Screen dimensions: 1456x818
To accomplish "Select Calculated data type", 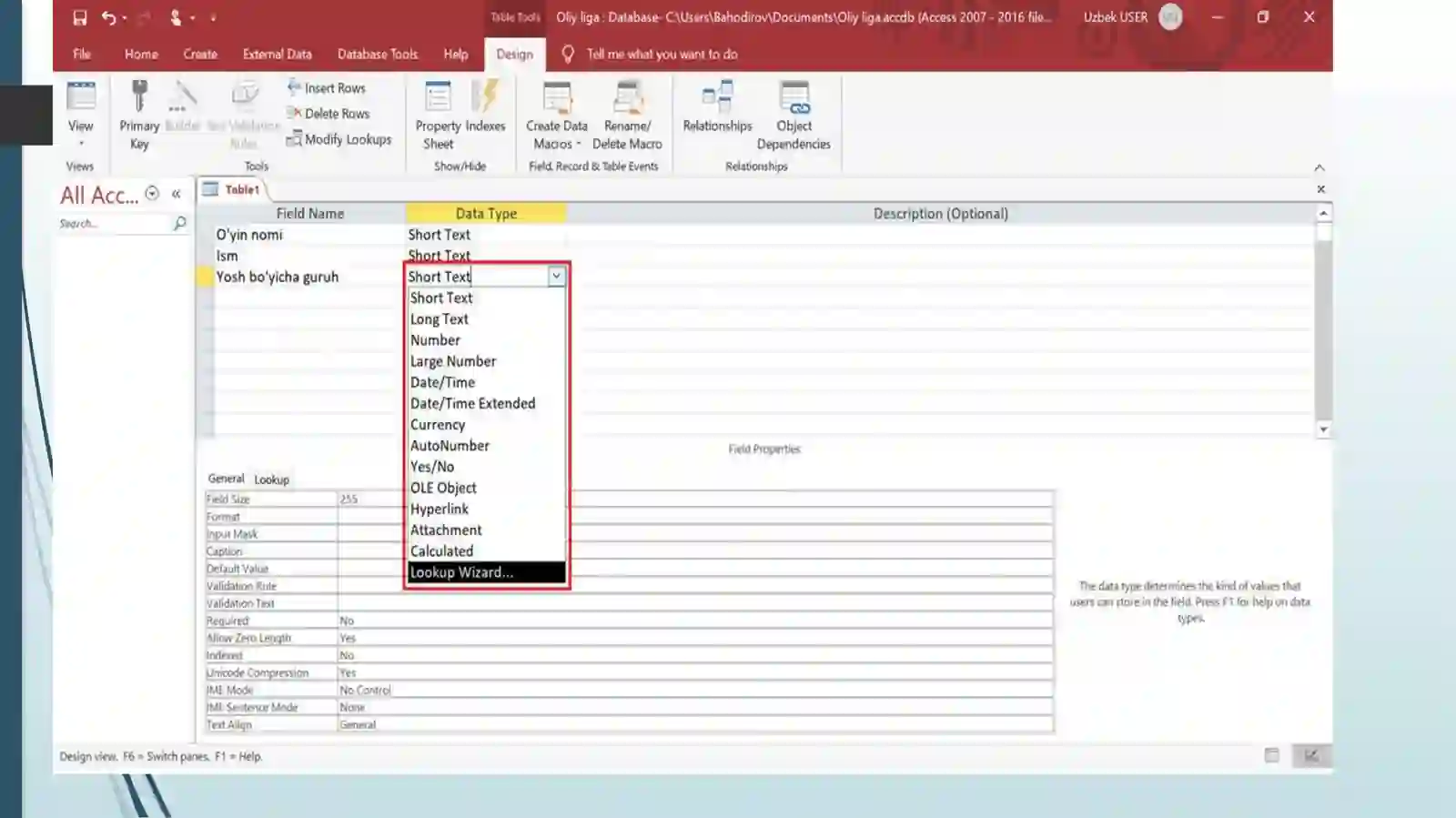I will coord(486,551).
